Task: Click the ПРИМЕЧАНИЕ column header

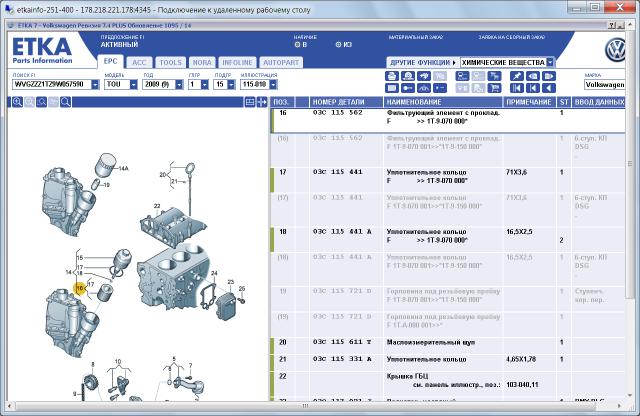Action: pos(529,102)
